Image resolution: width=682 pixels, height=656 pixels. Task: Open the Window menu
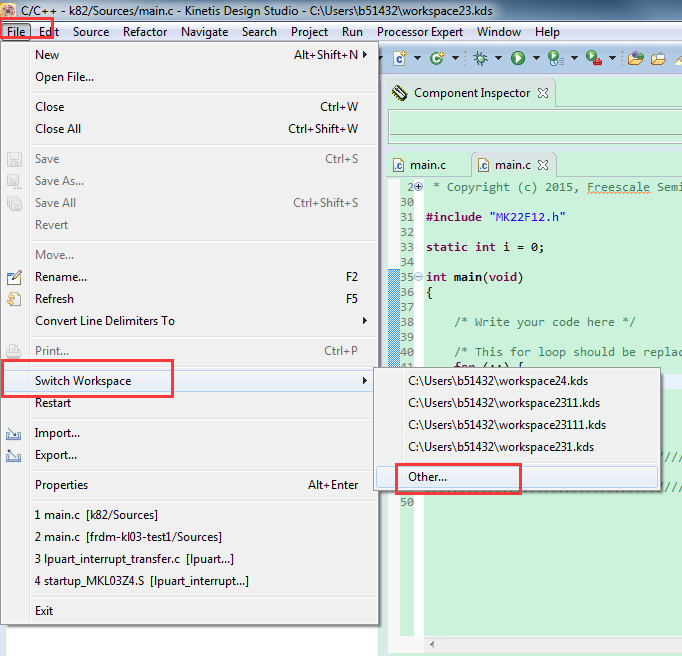point(499,32)
